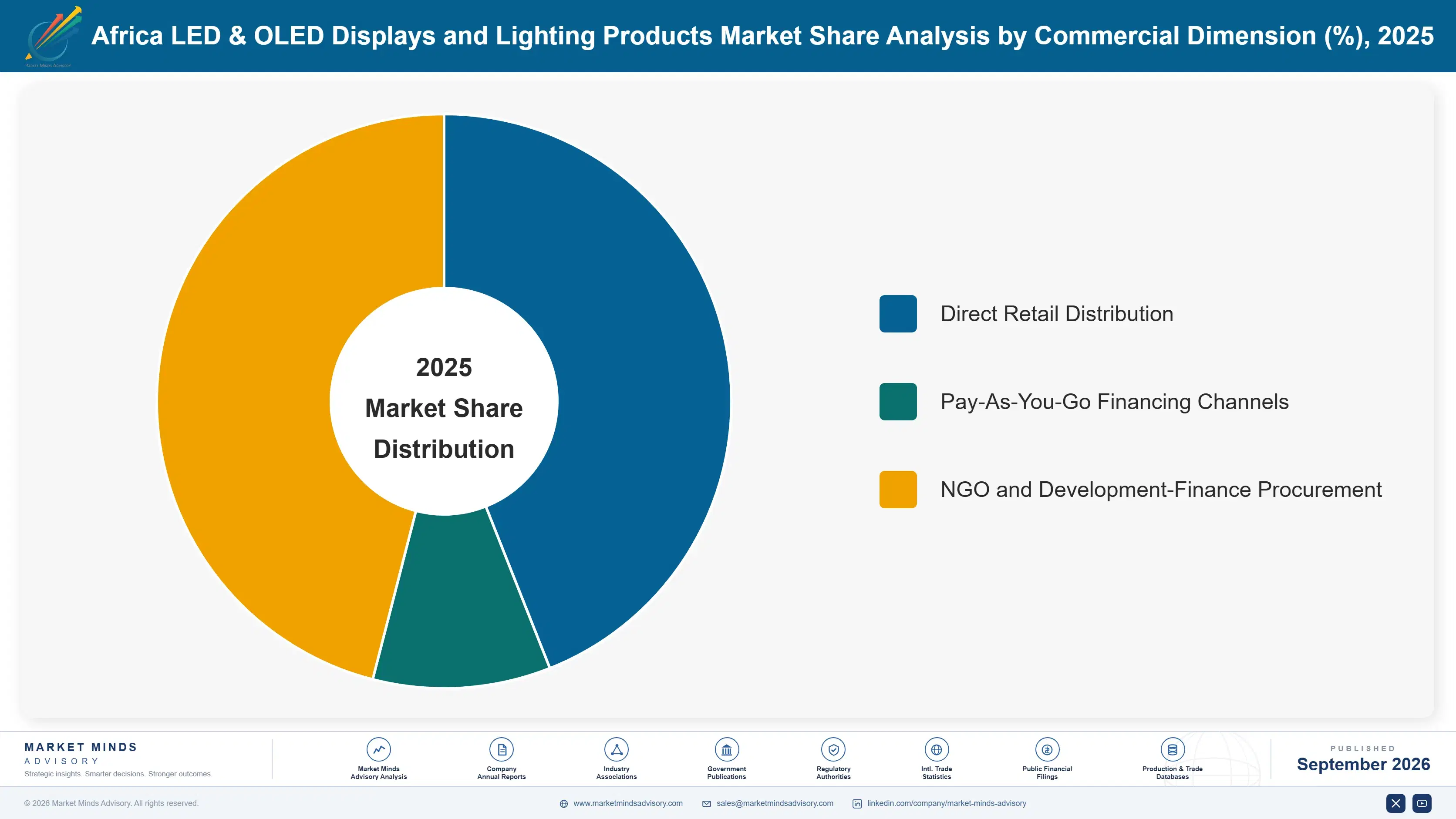
Task: Click NGO and Development-Finance Procurement label
Action: tap(1161, 490)
